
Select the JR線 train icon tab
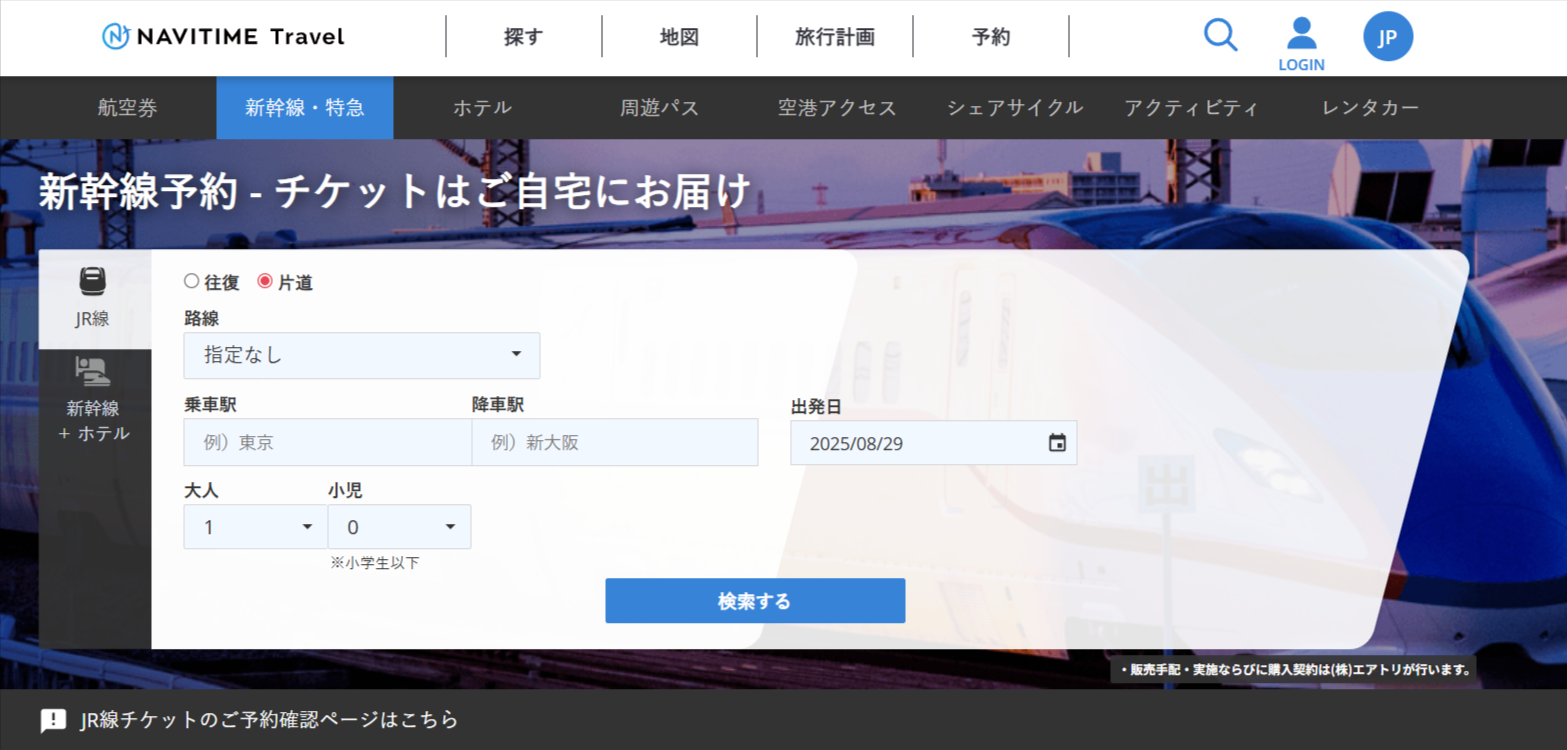[x=93, y=298]
